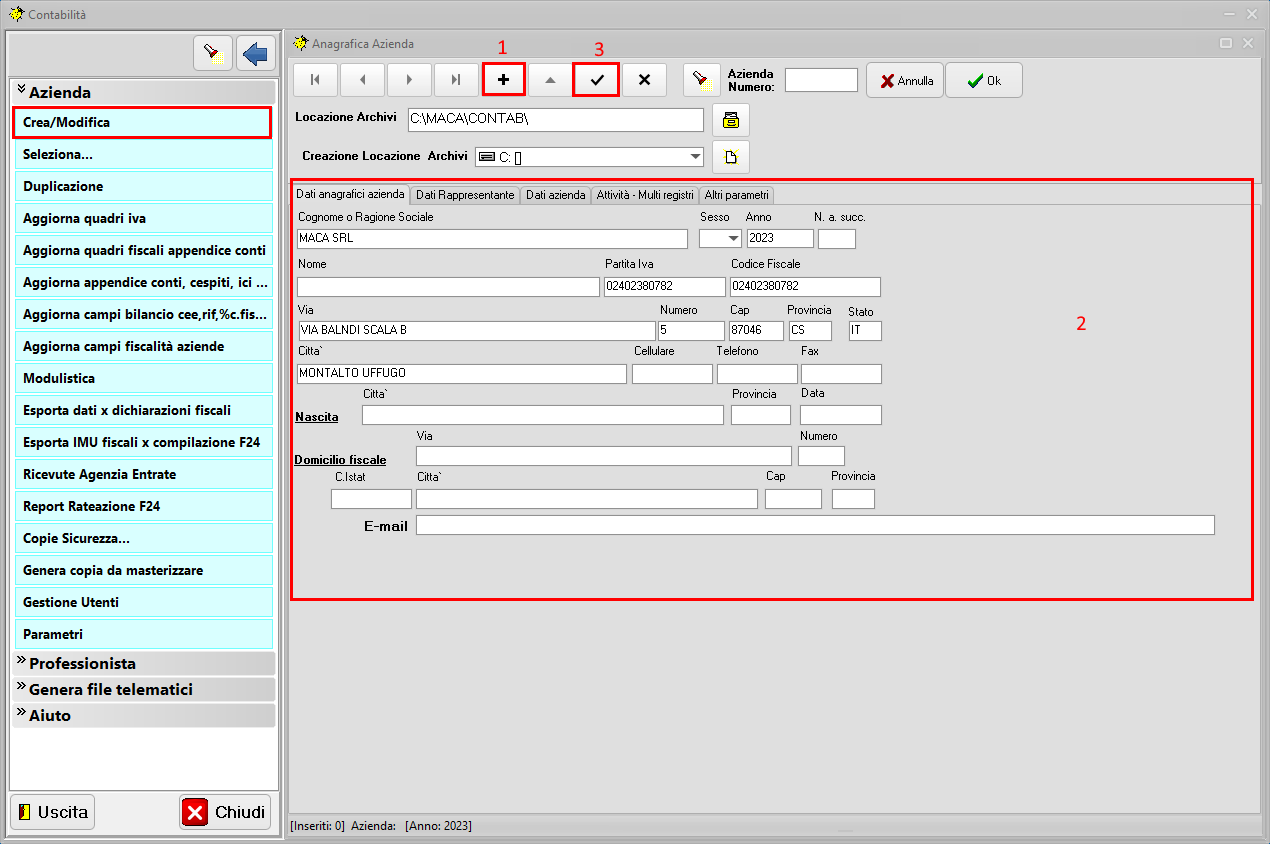Go to the next record
This screenshot has width=1270, height=844.
[409, 80]
